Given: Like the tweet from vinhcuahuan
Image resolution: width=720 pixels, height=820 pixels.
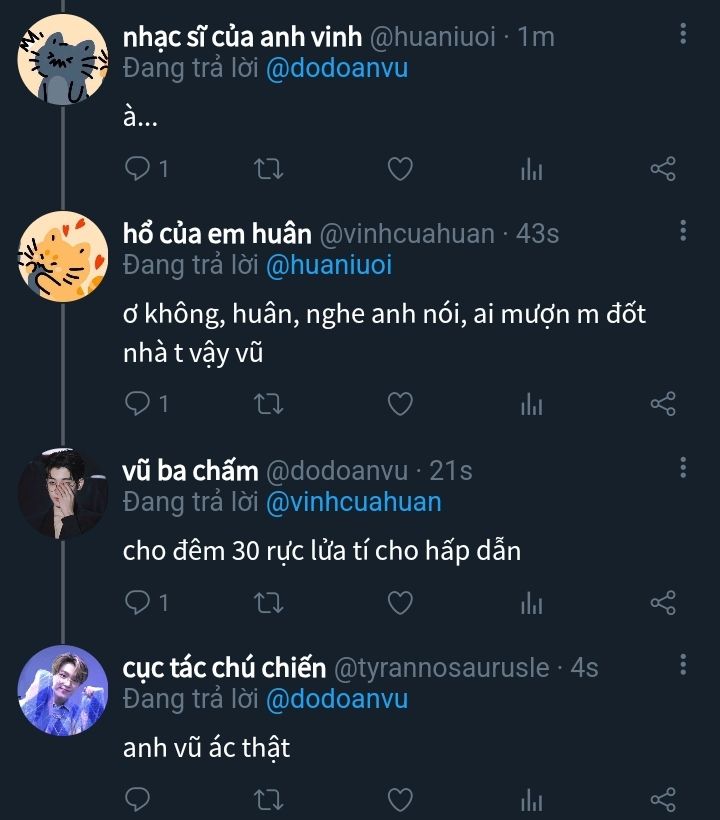Looking at the screenshot, I should pyautogui.click(x=400, y=404).
